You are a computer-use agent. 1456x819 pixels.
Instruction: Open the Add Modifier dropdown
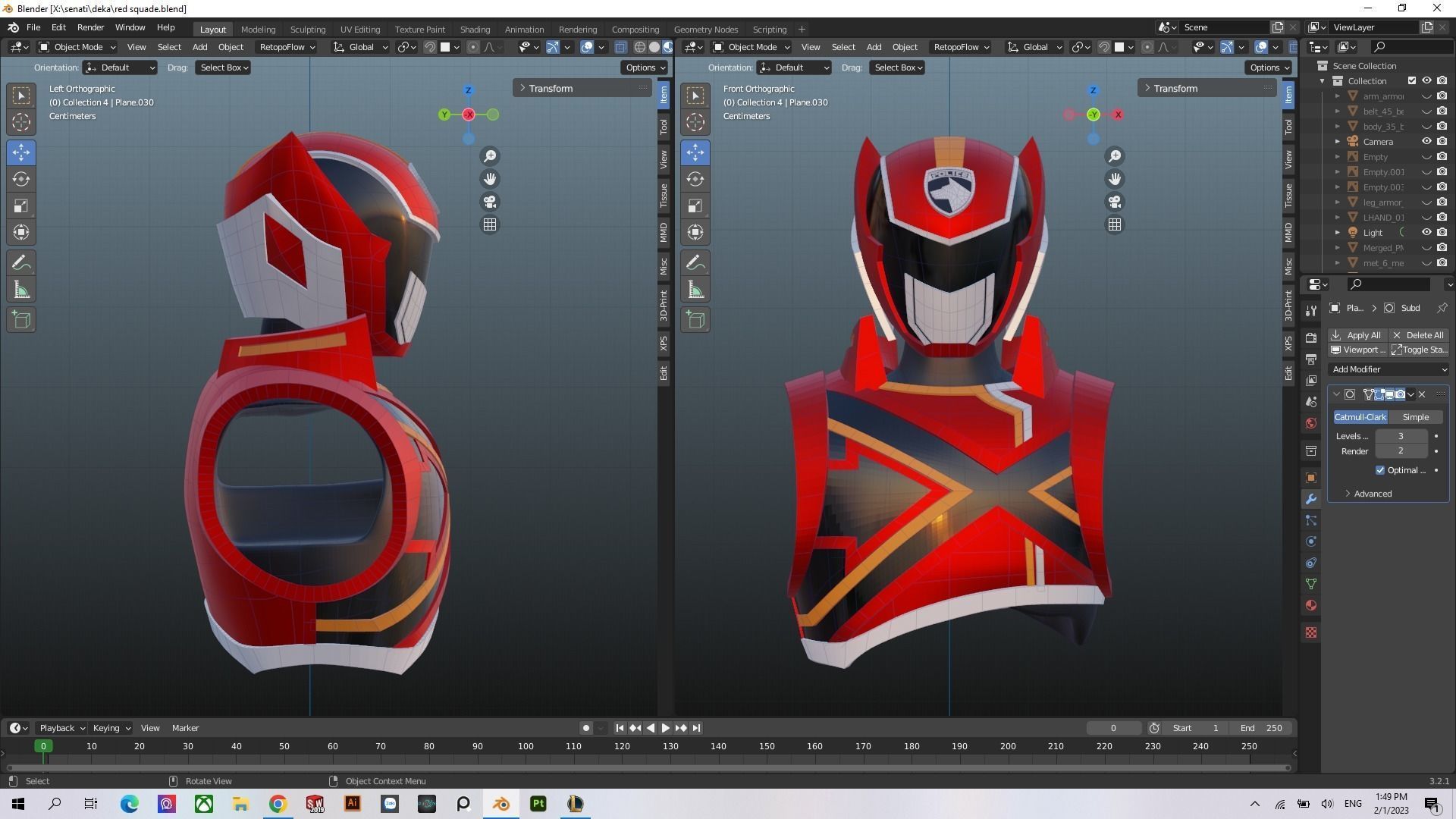(x=1388, y=369)
